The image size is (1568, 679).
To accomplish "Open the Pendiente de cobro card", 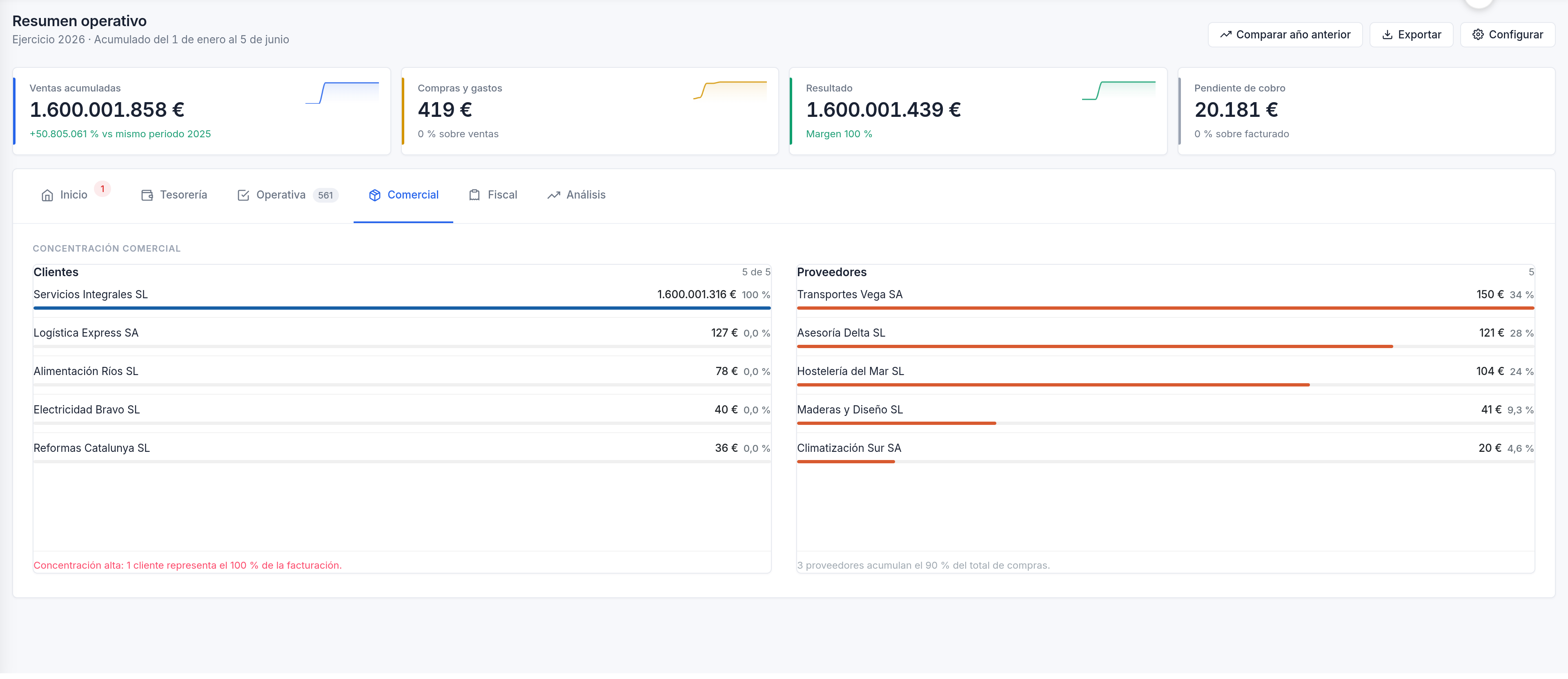I will tap(1367, 112).
